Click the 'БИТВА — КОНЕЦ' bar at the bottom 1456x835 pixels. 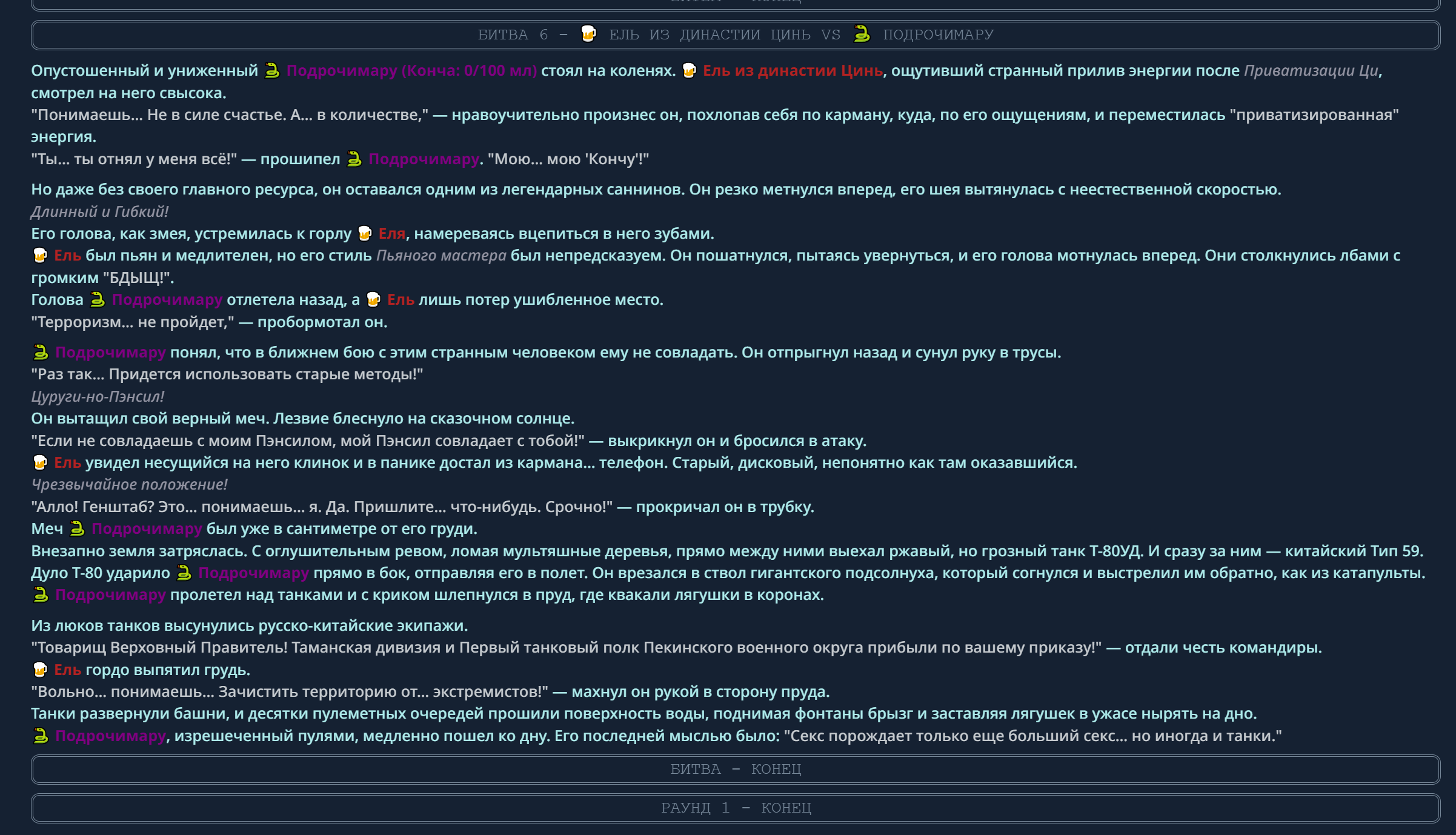735,770
